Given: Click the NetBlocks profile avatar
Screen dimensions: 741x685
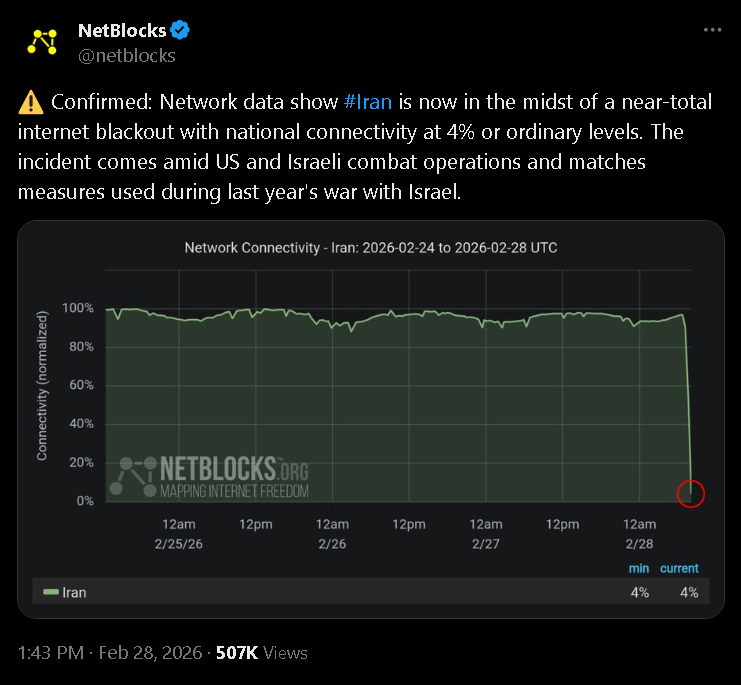Looking at the screenshot, I should pyautogui.click(x=42, y=42).
